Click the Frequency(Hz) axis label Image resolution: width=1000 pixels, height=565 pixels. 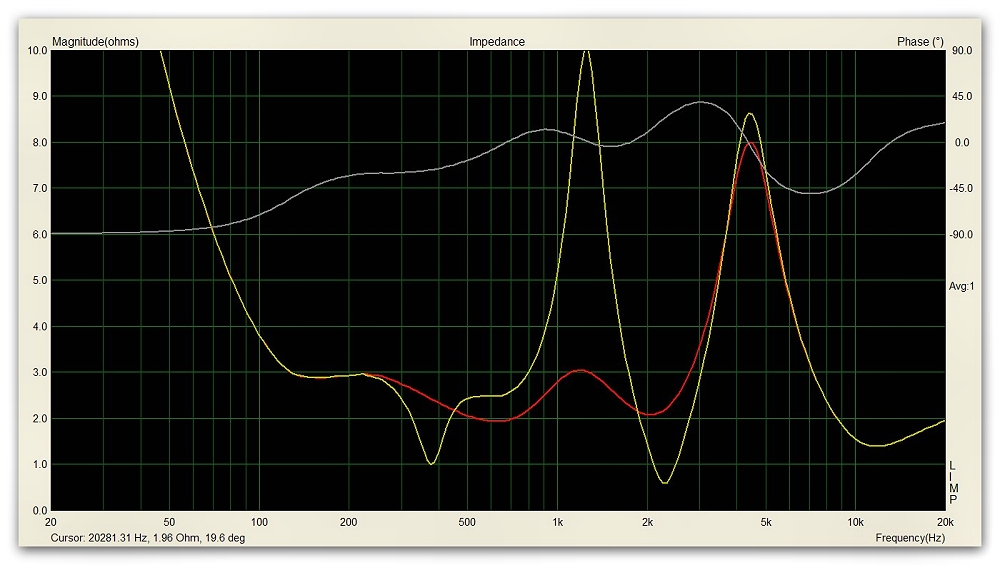(912, 537)
